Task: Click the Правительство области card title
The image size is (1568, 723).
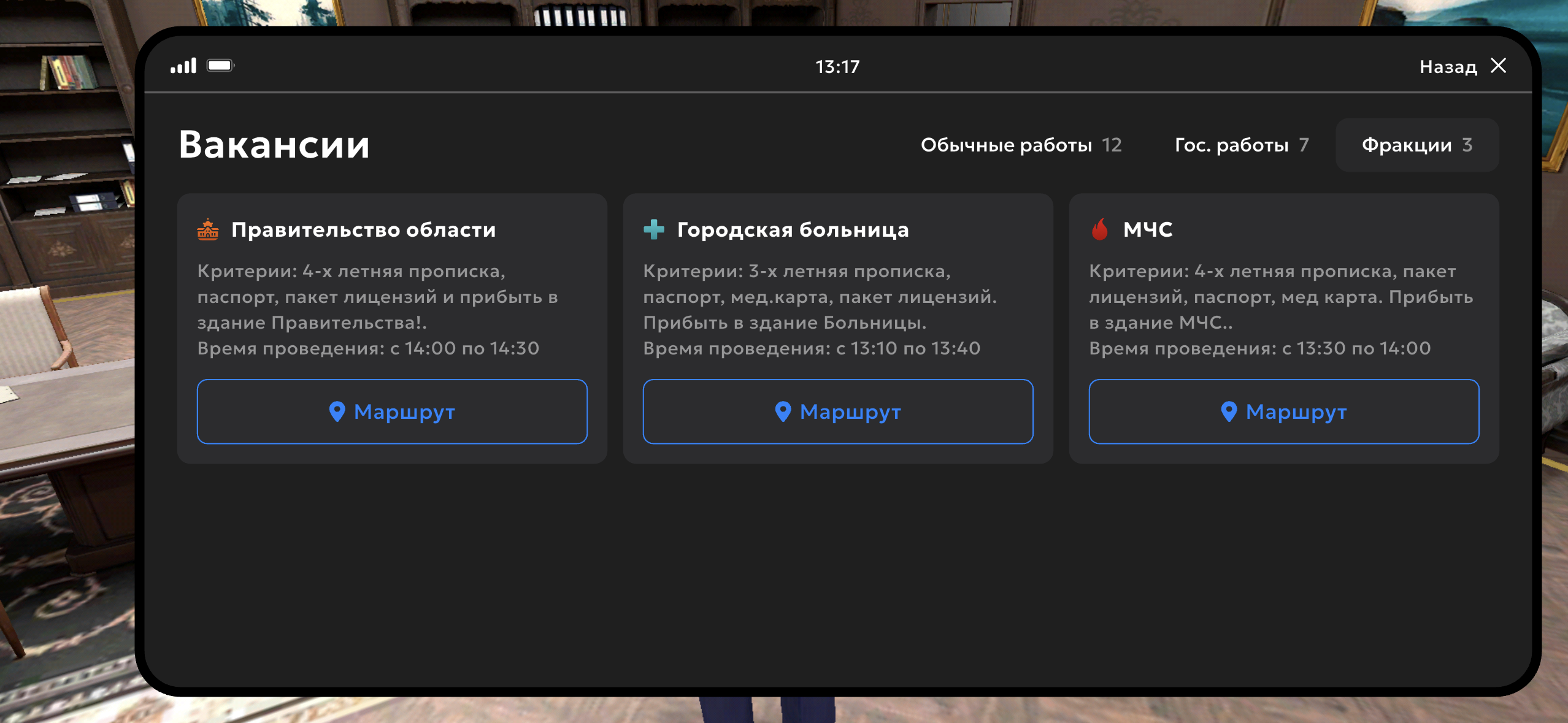Action: point(363,230)
